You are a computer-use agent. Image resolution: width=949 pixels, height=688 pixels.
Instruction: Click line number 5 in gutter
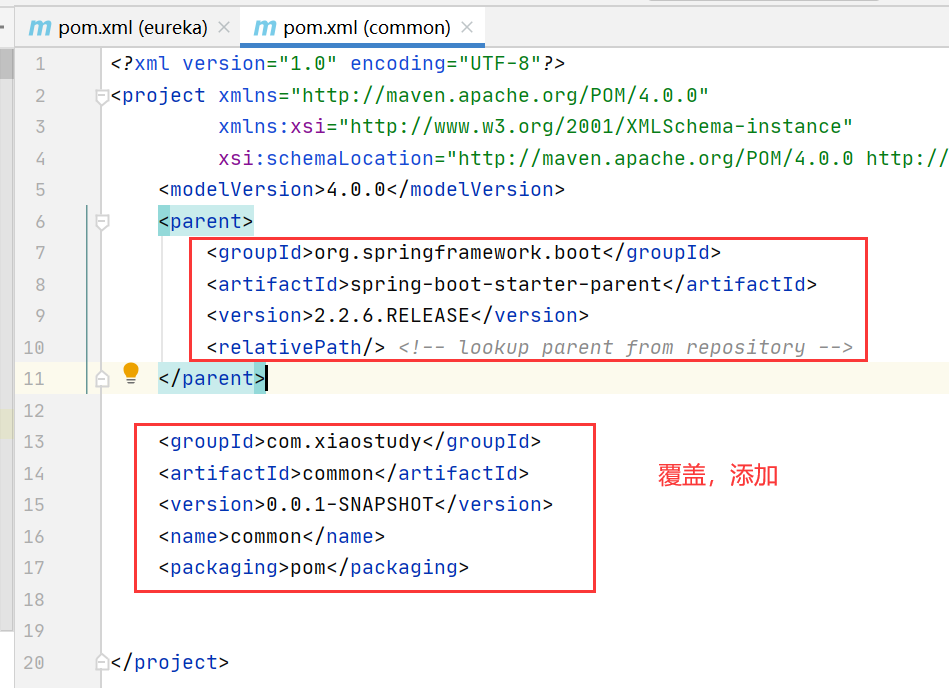(40, 190)
